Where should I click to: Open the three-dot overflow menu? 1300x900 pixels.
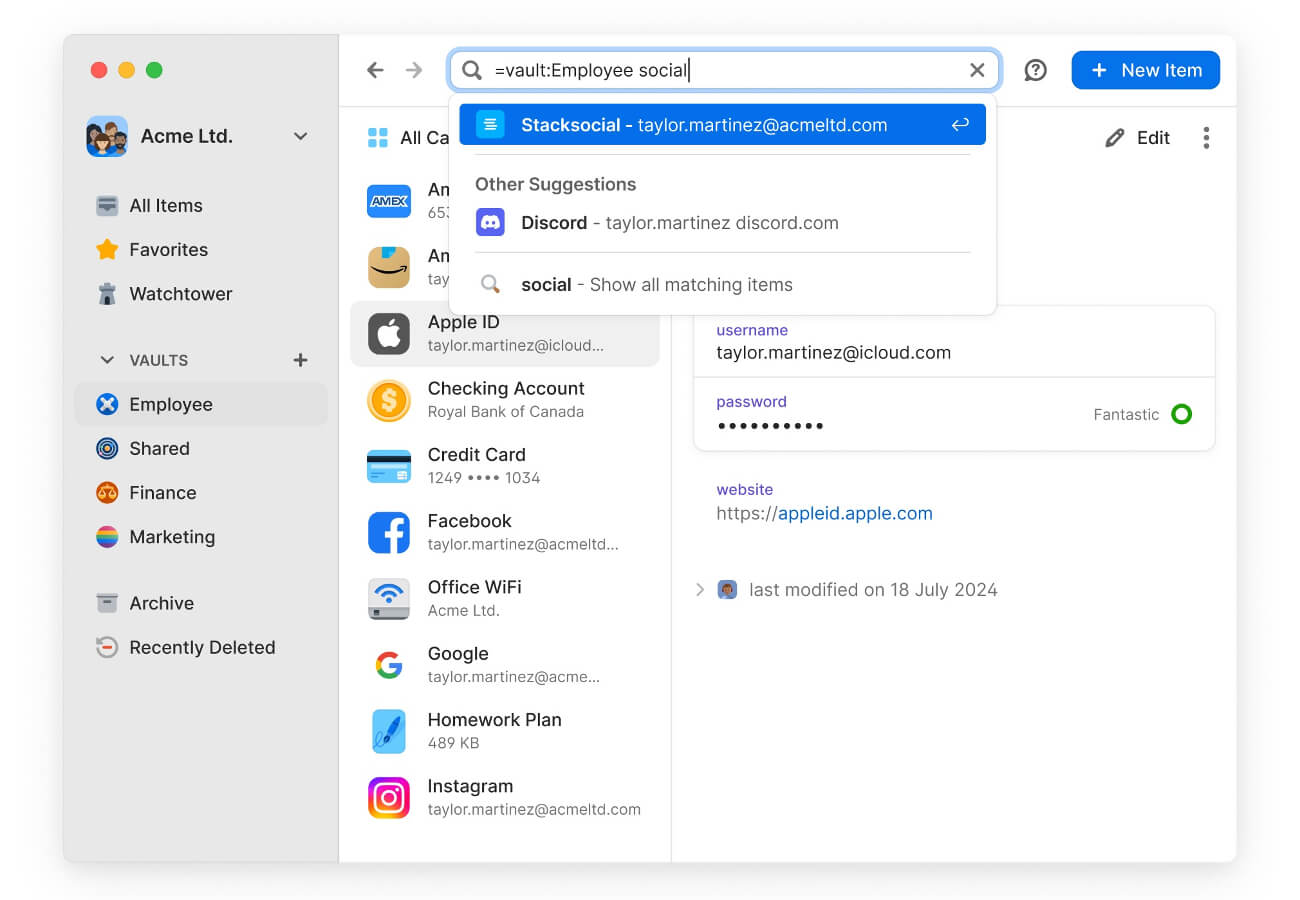pos(1207,138)
